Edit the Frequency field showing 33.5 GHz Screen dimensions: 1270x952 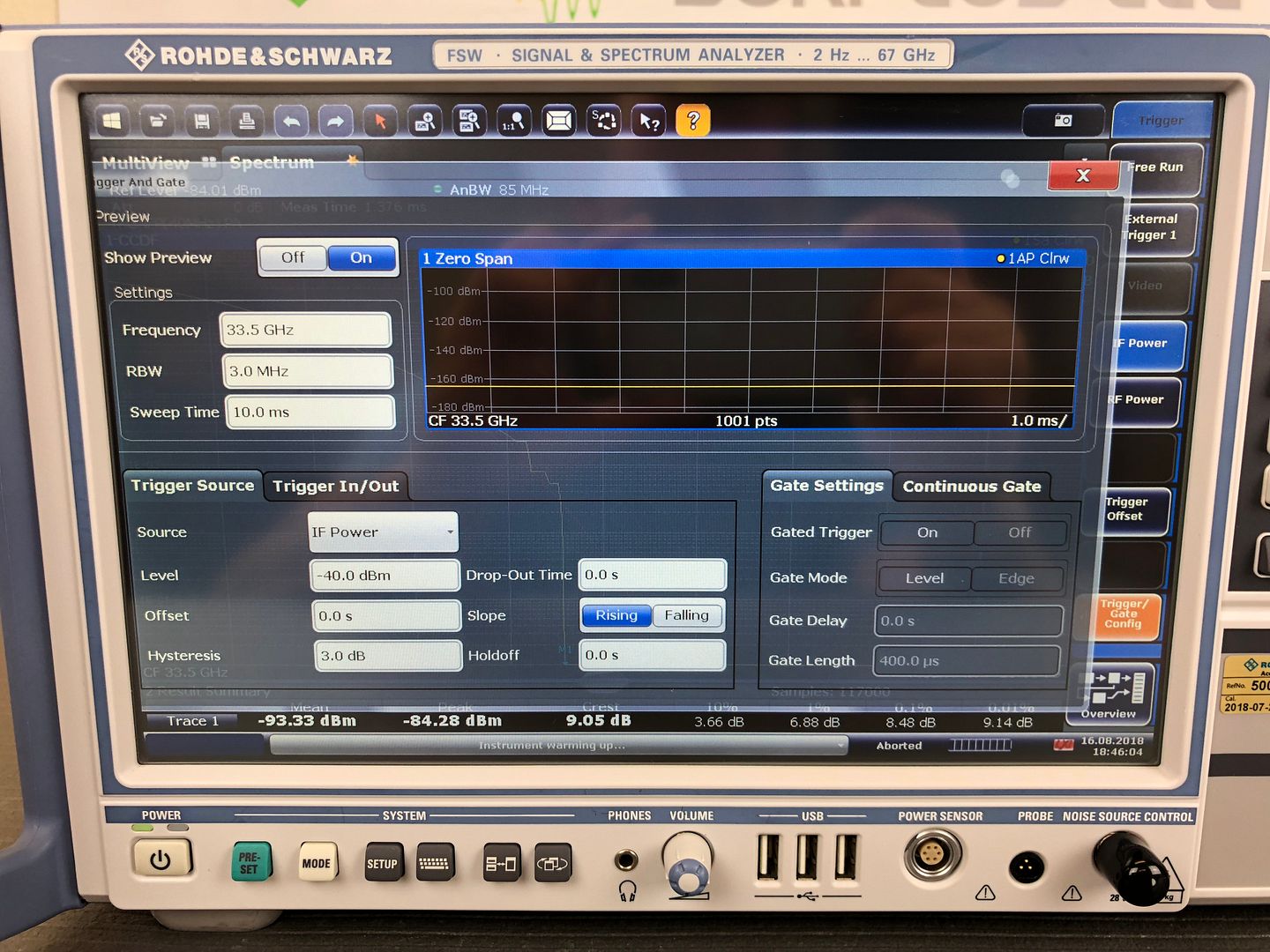(304, 330)
